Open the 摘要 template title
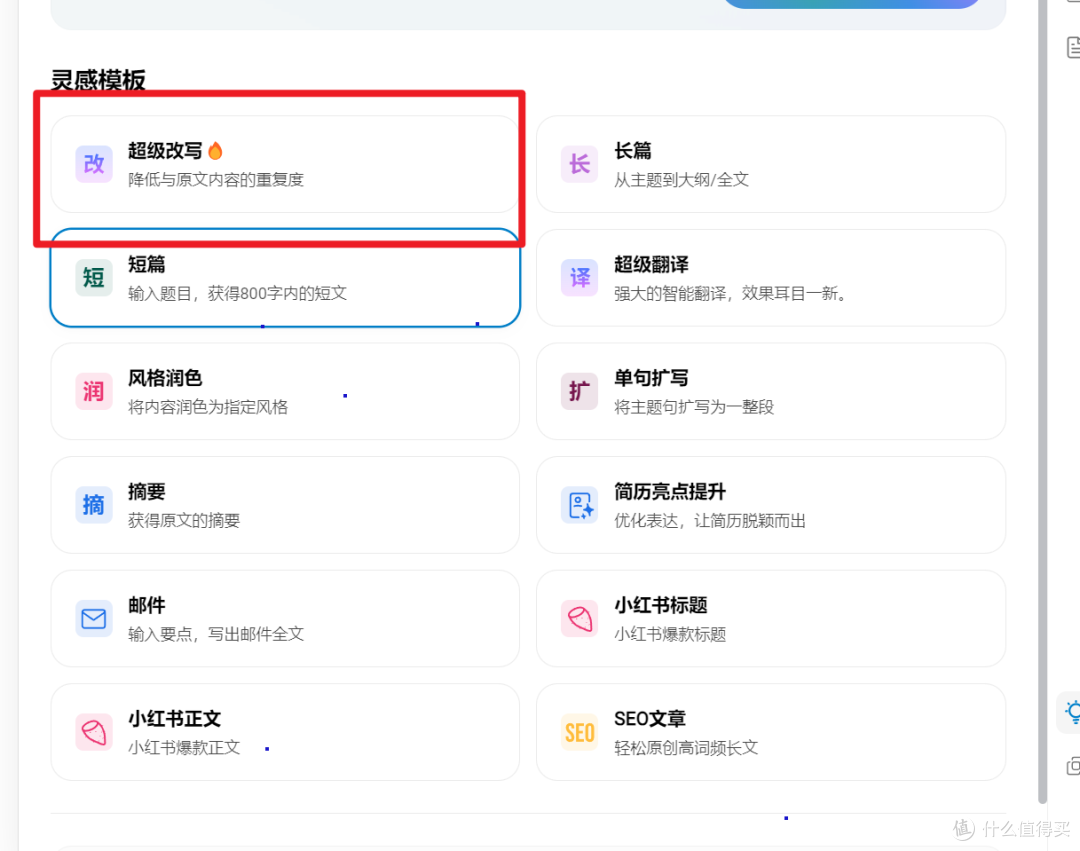1080x851 pixels. point(147,492)
